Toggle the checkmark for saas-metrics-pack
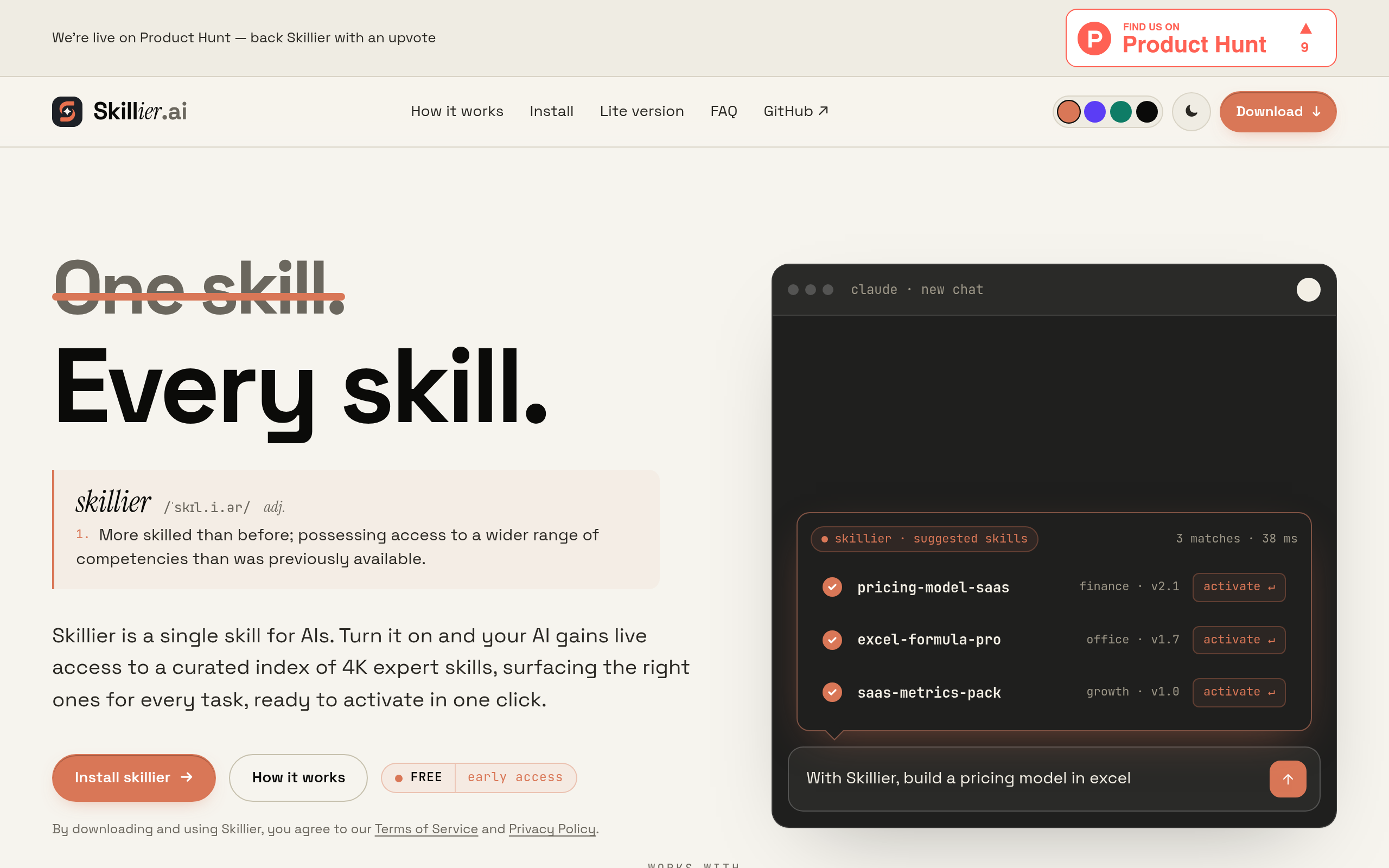The height and width of the screenshot is (868, 1389). point(832,692)
